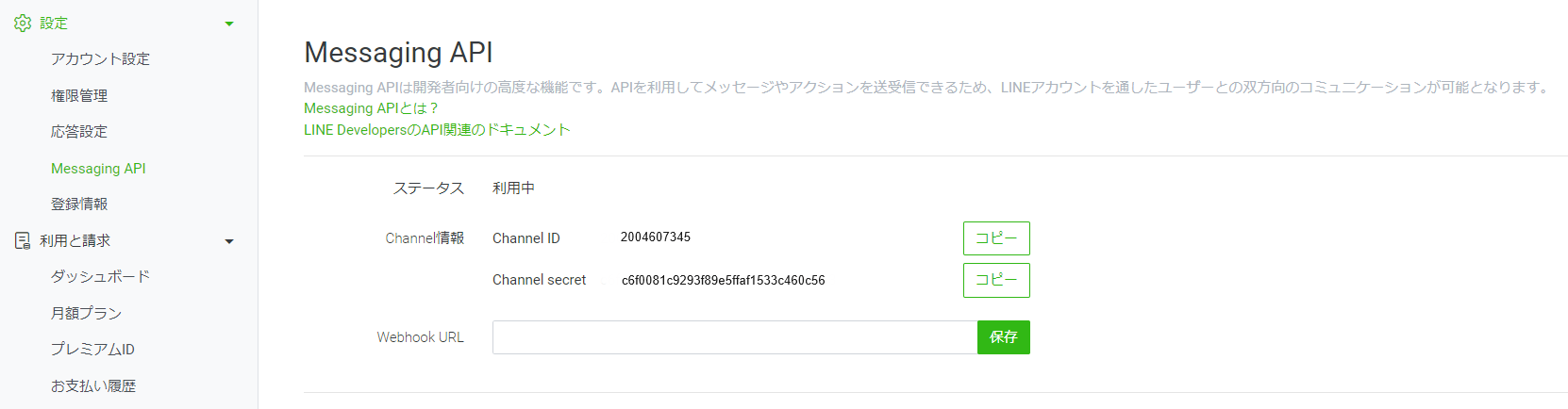Collapse the 利用と請求 section arrow

(x=229, y=241)
